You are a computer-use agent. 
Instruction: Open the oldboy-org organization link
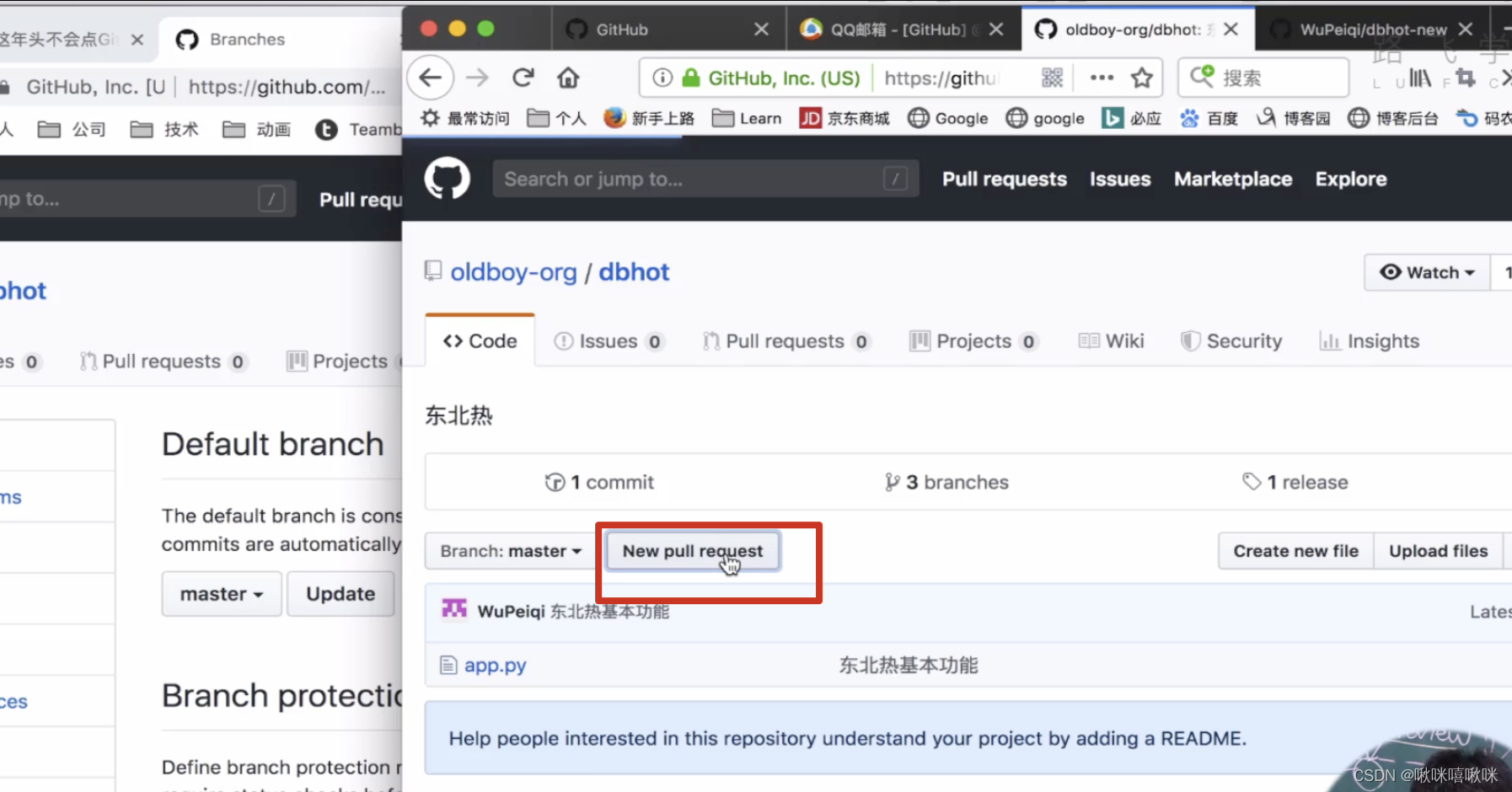coord(513,272)
